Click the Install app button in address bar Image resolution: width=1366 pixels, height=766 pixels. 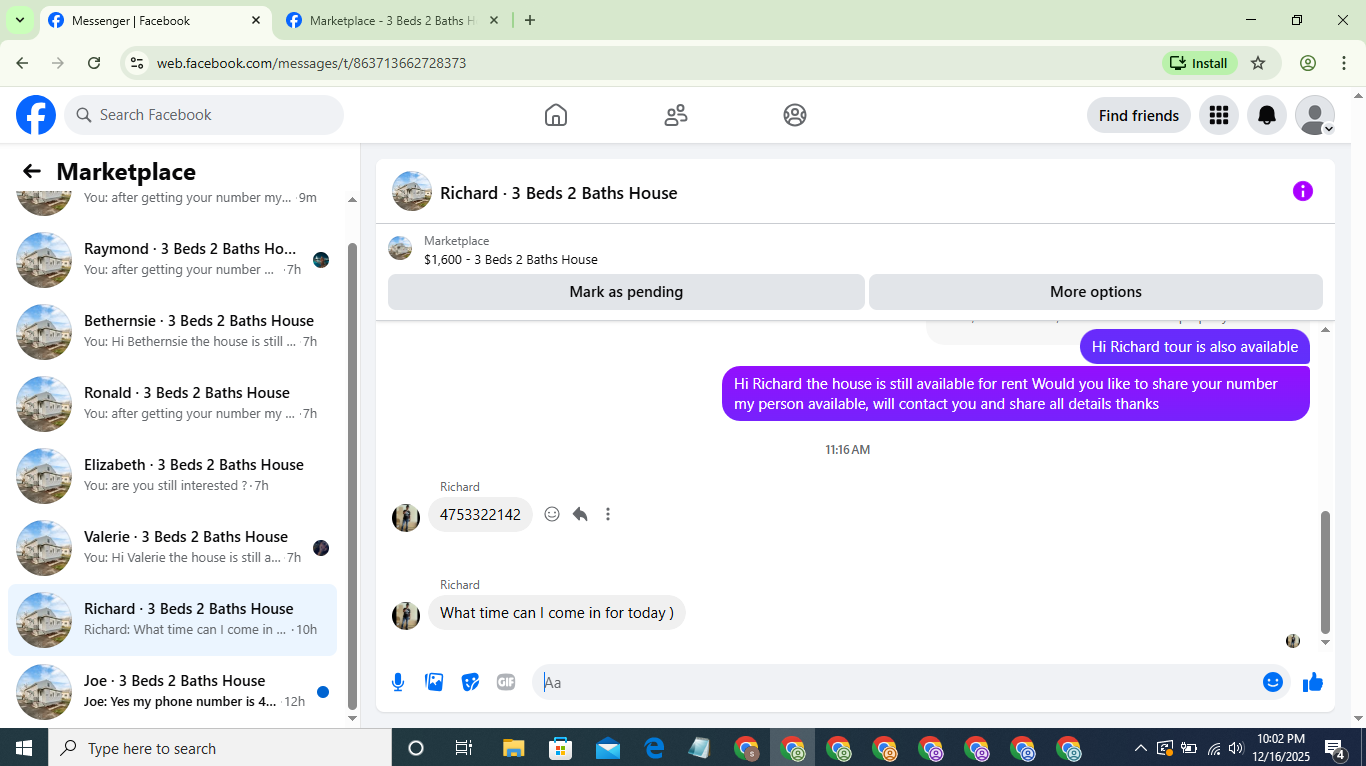[x=1200, y=63]
